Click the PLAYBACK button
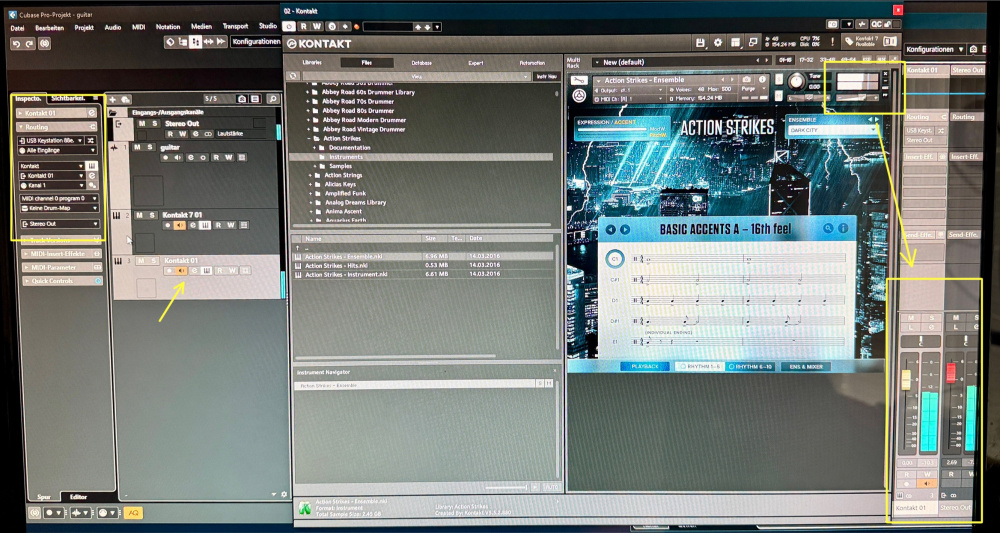Viewport: 1000px width, 533px height. point(645,367)
